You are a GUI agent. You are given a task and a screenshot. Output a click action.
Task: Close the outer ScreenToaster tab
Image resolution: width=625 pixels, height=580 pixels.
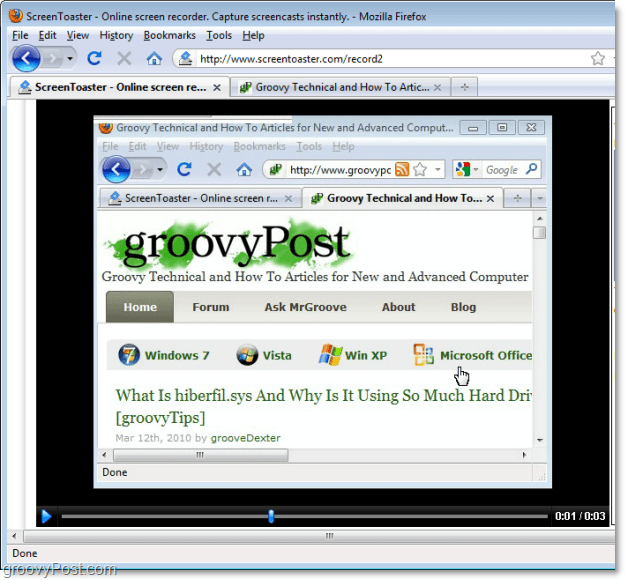pyautogui.click(x=217, y=87)
